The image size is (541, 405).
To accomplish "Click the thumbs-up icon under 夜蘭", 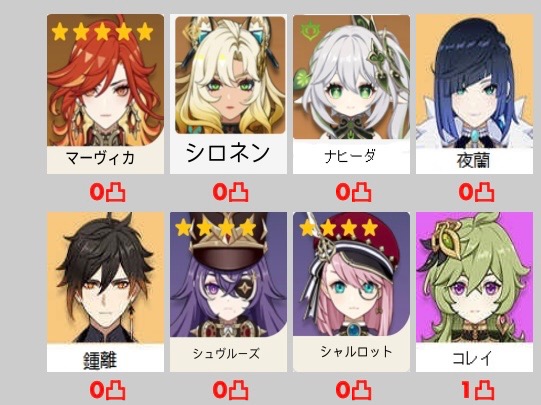I will point(484,192).
